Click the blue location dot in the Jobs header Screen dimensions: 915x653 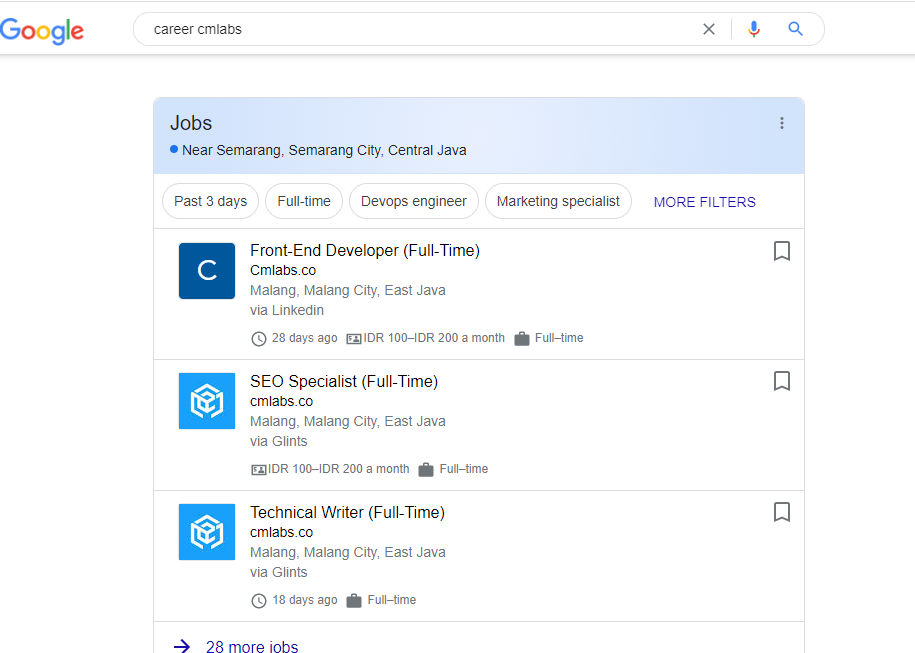(x=174, y=149)
